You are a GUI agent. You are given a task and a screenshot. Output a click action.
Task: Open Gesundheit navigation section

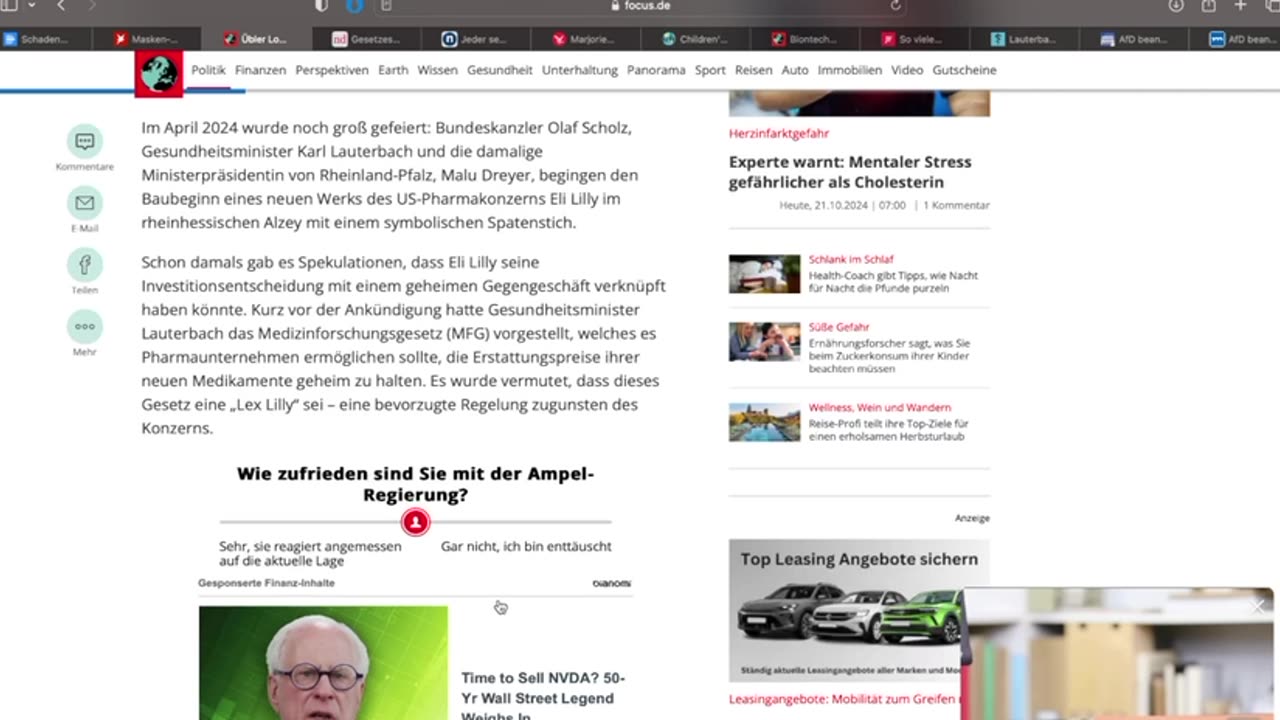(500, 70)
